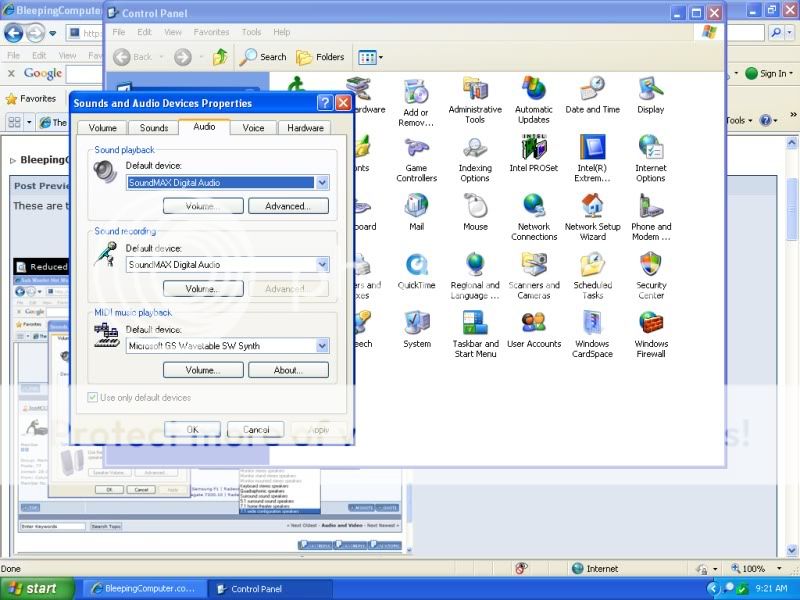The image size is (800, 600).
Task: Switch to the Hardware tab
Action: [x=305, y=128]
